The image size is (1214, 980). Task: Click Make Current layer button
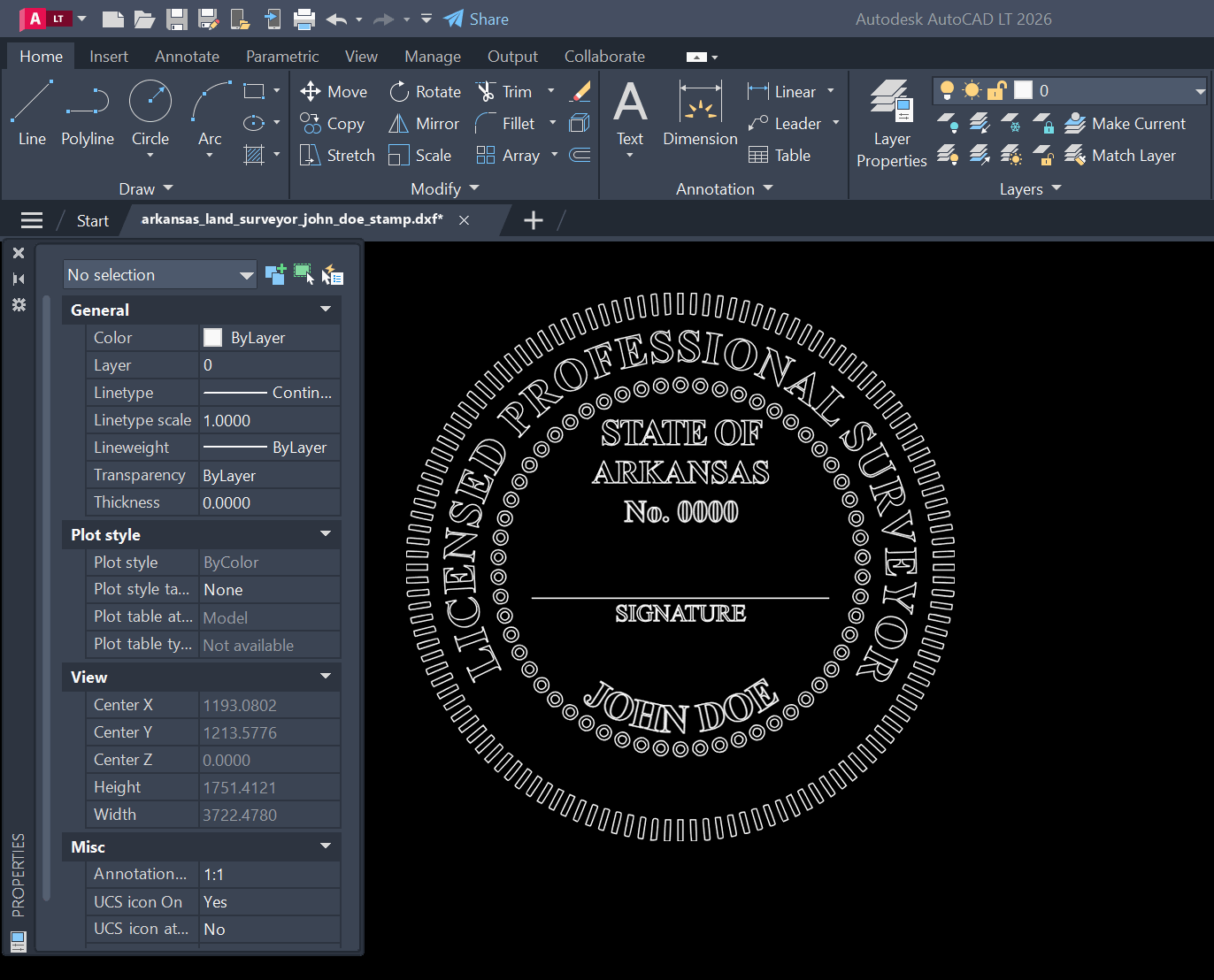(1125, 123)
